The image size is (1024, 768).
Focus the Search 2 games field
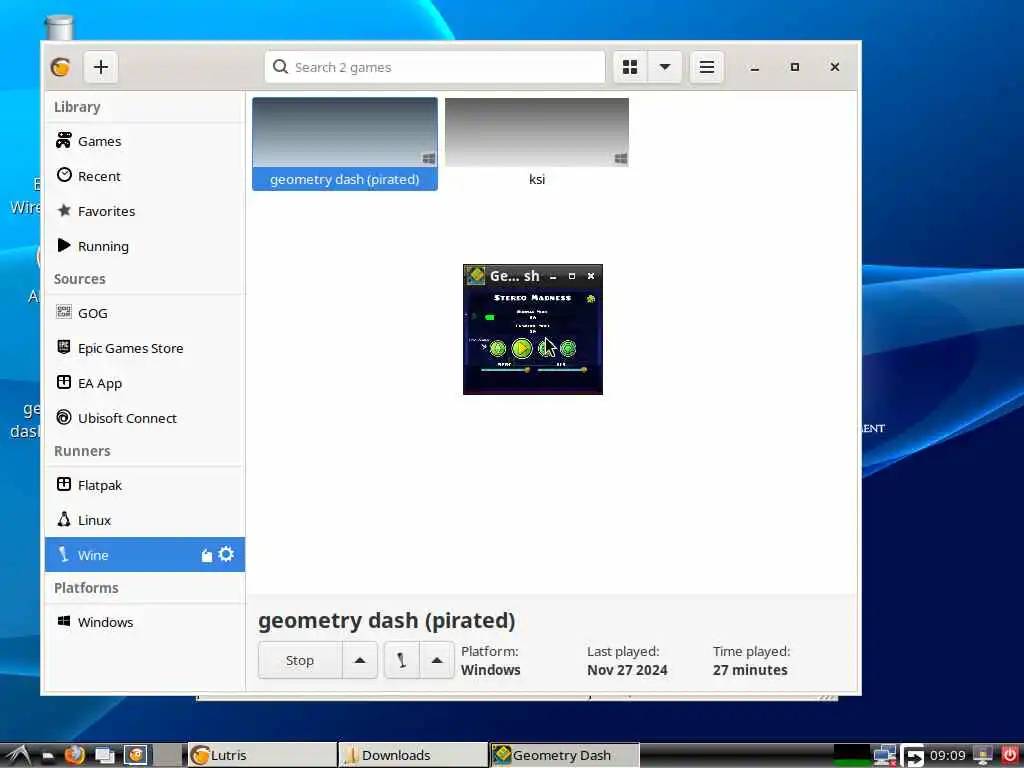pyautogui.click(x=434, y=67)
